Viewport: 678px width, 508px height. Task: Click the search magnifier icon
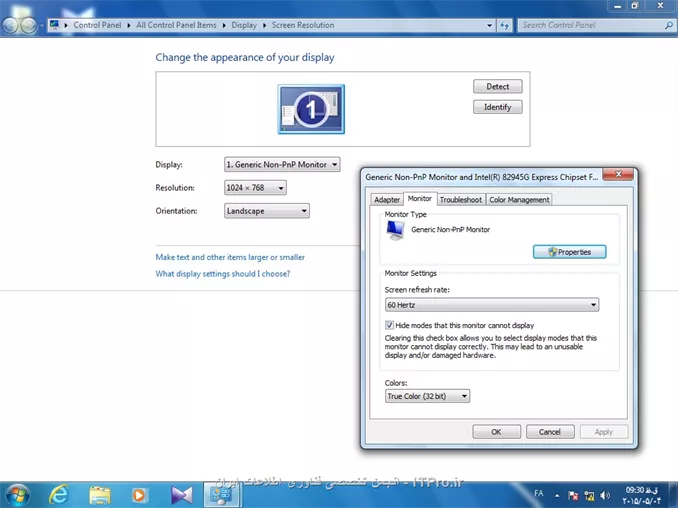point(668,26)
